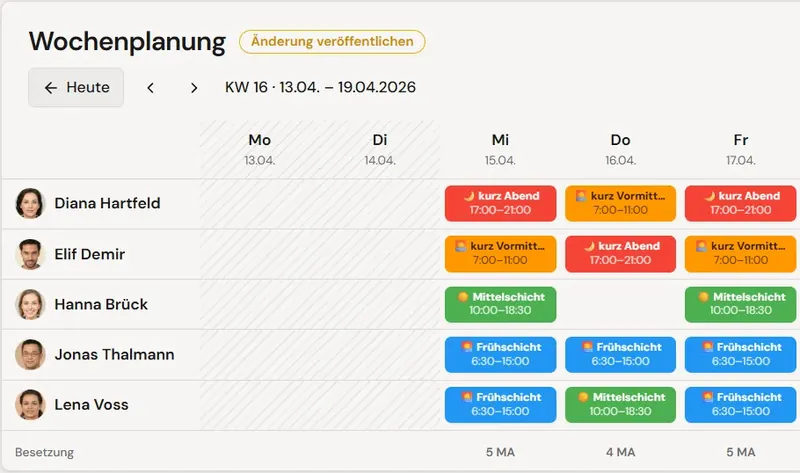Image resolution: width=800 pixels, height=473 pixels.
Task: Open Lena's Wednesday Frühschicht shift
Action: pyautogui.click(x=501, y=405)
